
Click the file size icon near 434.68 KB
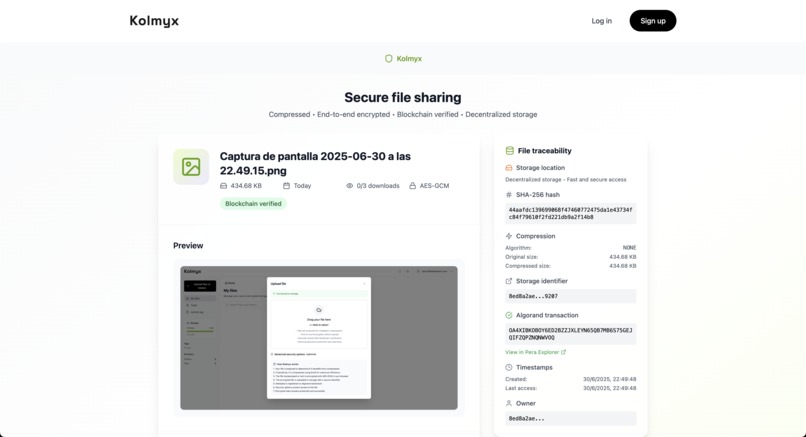[x=224, y=186]
